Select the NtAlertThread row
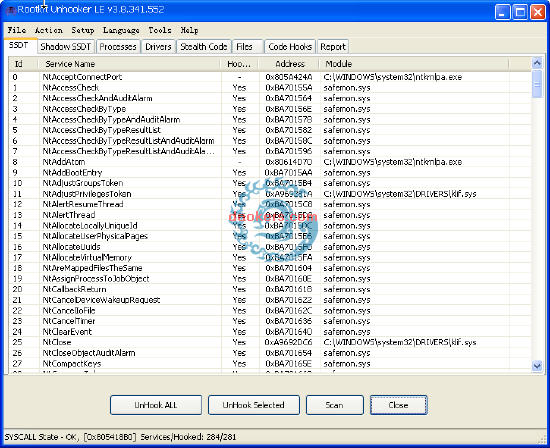The width and height of the screenshot is (550, 448). pos(270,215)
